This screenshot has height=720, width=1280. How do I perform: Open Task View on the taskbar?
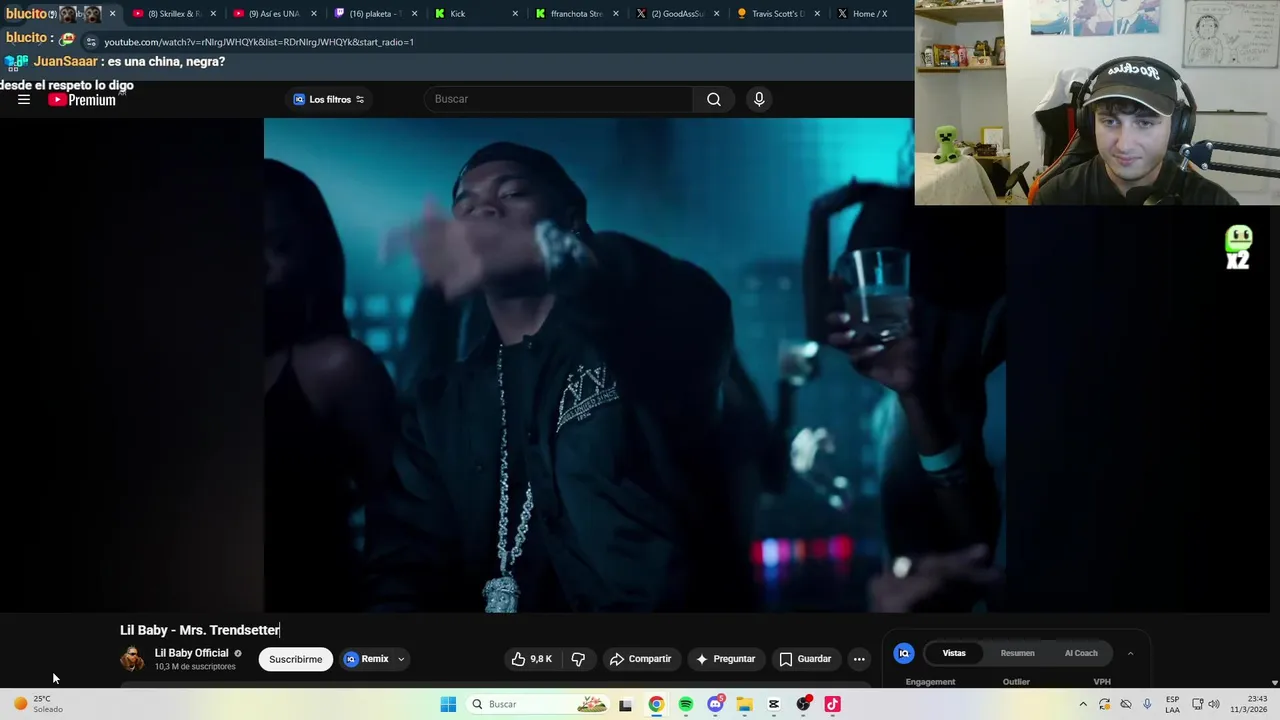click(x=625, y=704)
